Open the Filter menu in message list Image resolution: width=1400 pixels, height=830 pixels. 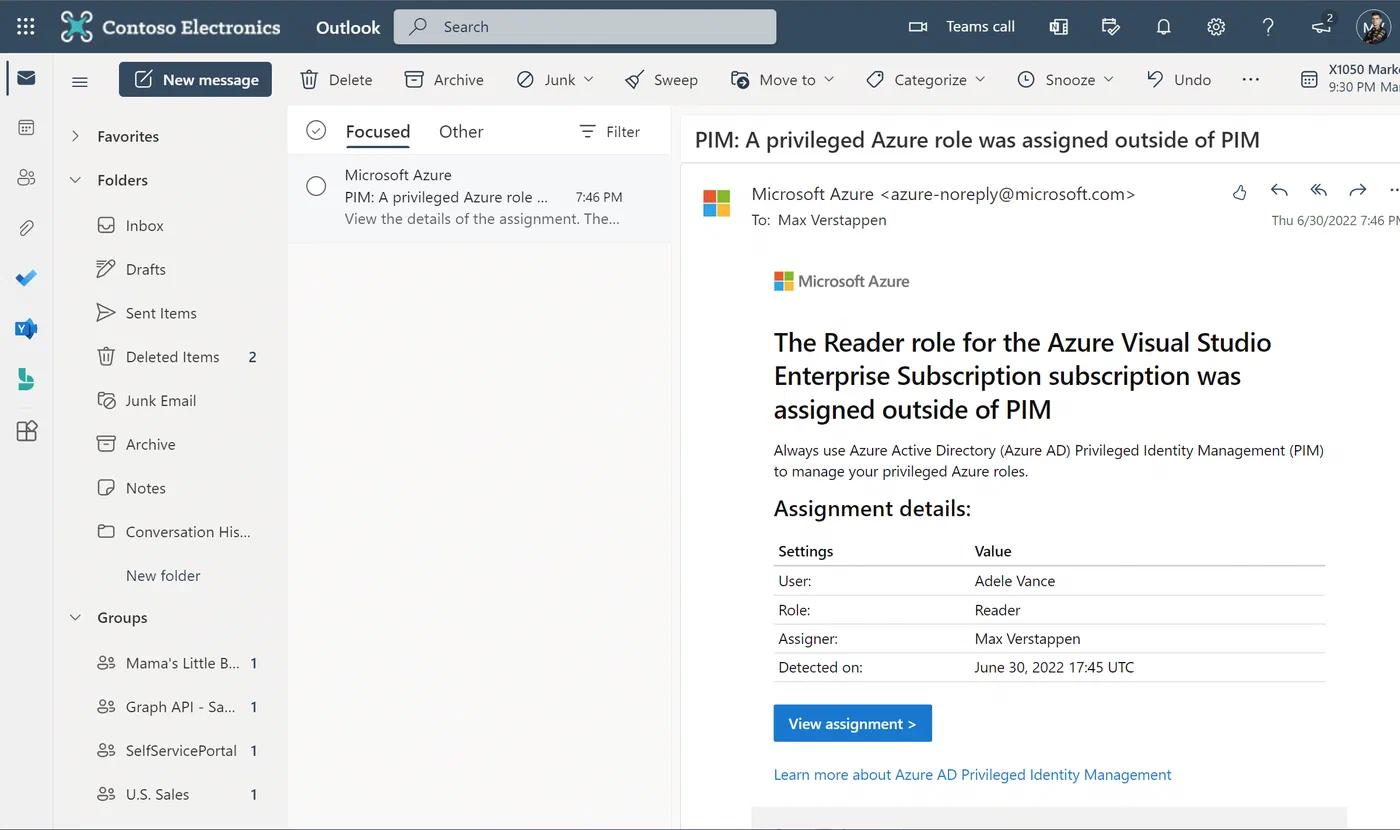[609, 131]
